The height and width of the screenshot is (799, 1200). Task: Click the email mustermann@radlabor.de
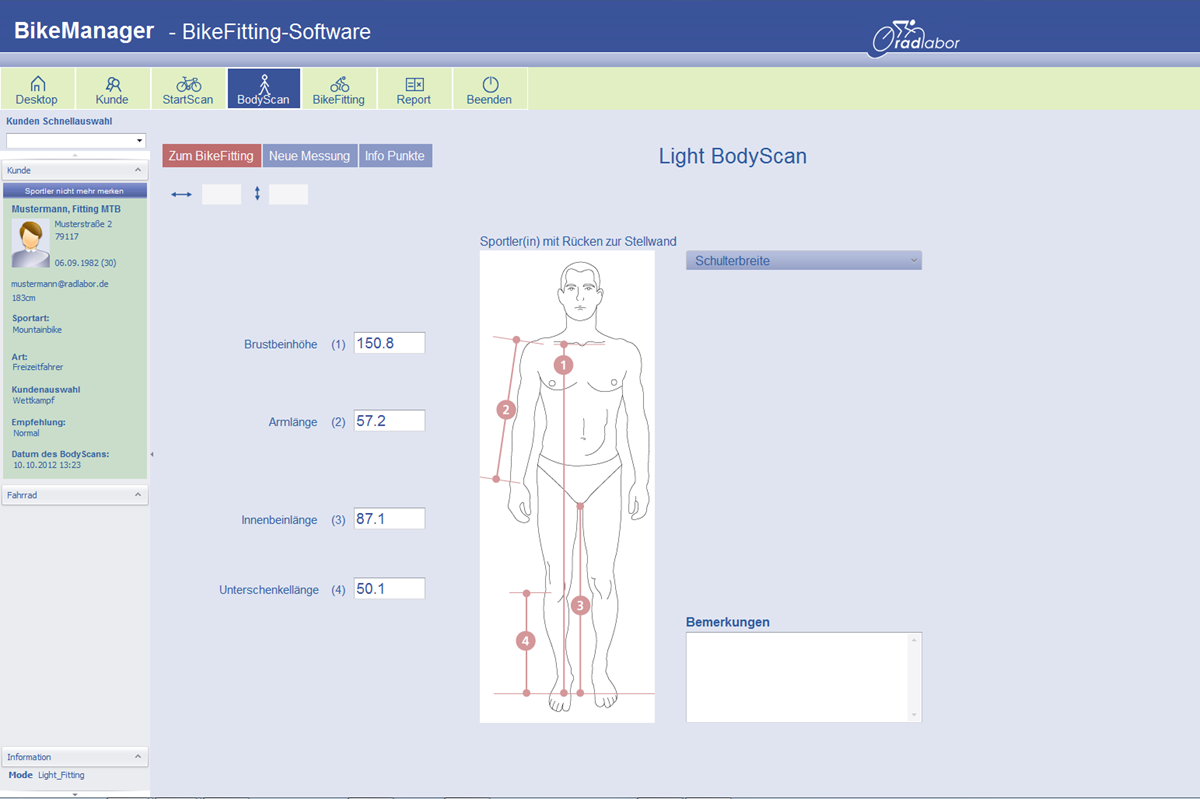[60, 284]
